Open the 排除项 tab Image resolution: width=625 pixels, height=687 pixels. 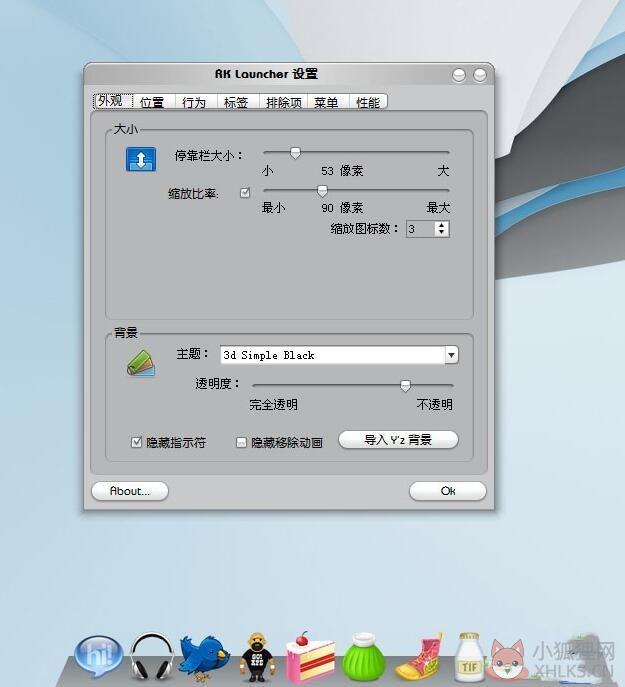[284, 102]
